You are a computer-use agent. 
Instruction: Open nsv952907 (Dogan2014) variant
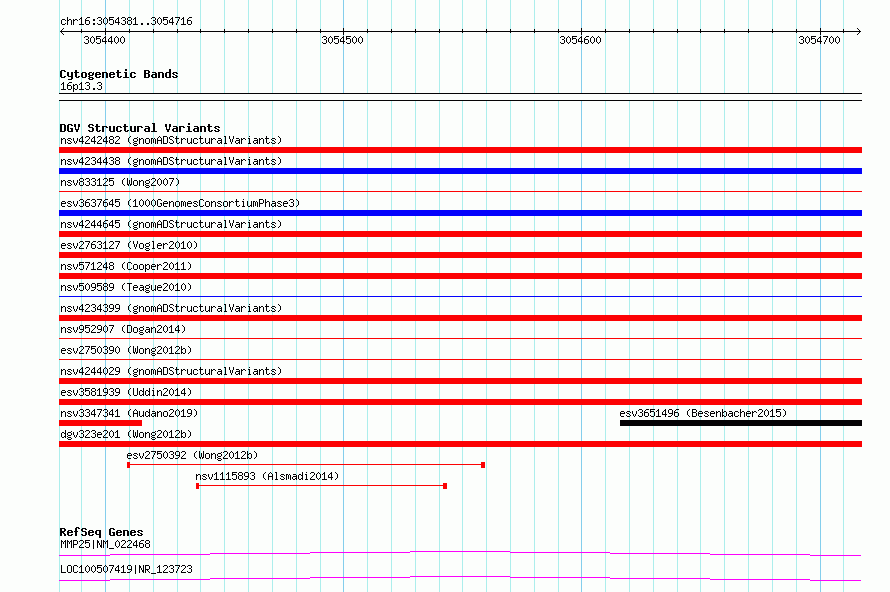(123, 329)
